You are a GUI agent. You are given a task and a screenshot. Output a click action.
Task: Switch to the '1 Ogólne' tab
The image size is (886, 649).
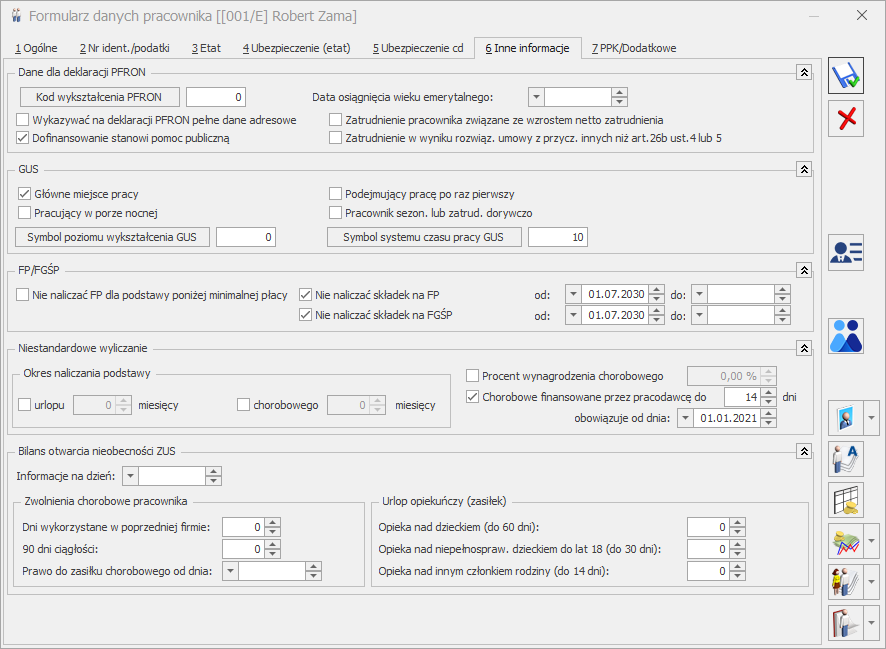36,49
